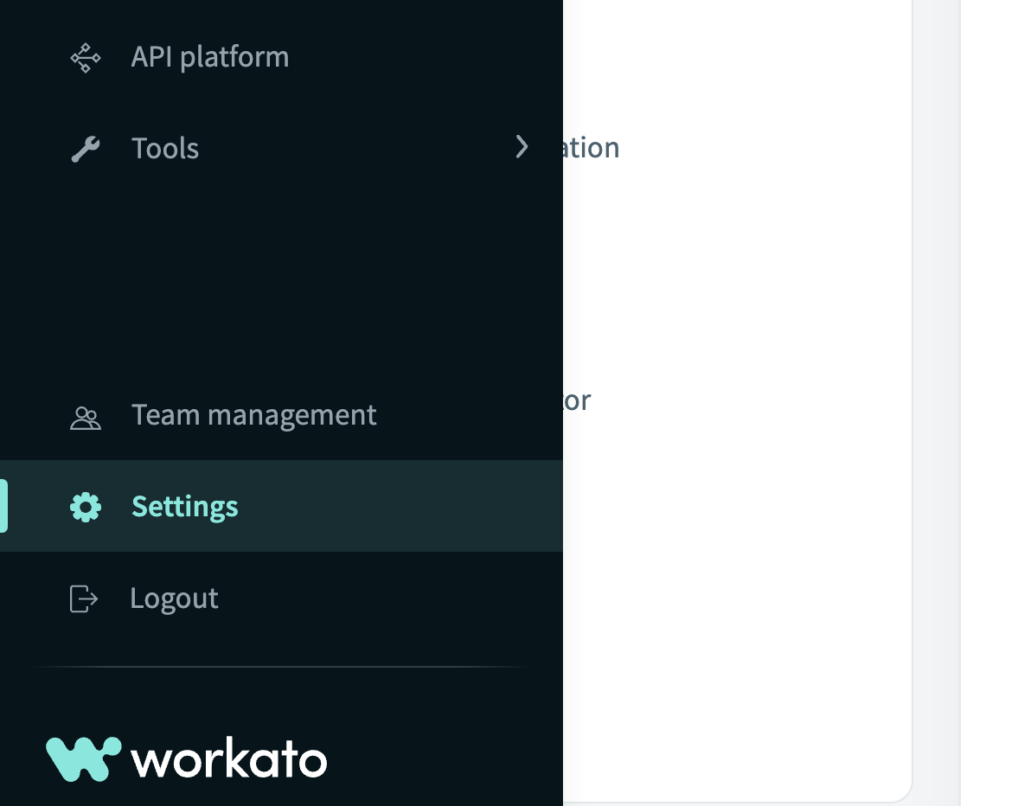
Task: Click Logout to sign out
Action: point(174,598)
